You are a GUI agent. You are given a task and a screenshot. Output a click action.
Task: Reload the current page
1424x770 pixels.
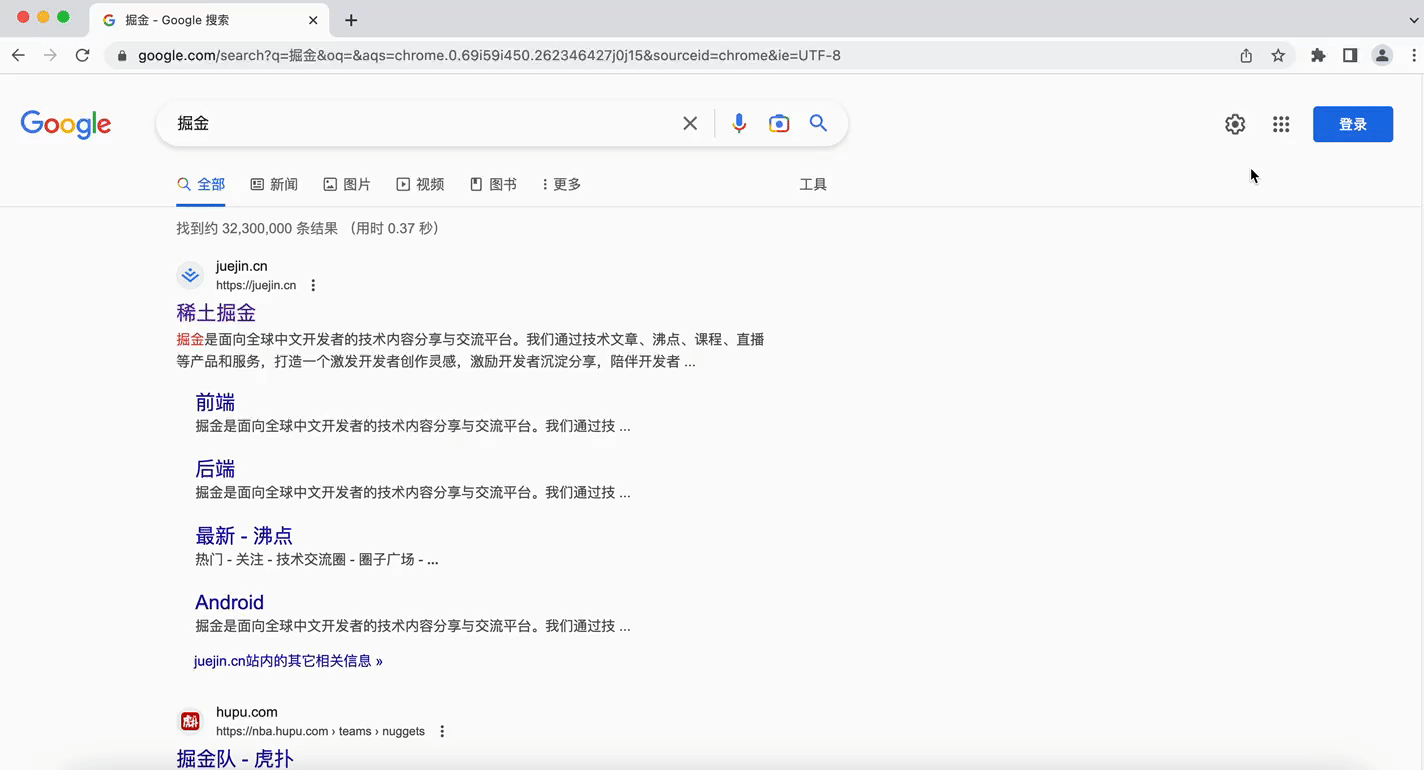click(x=83, y=55)
